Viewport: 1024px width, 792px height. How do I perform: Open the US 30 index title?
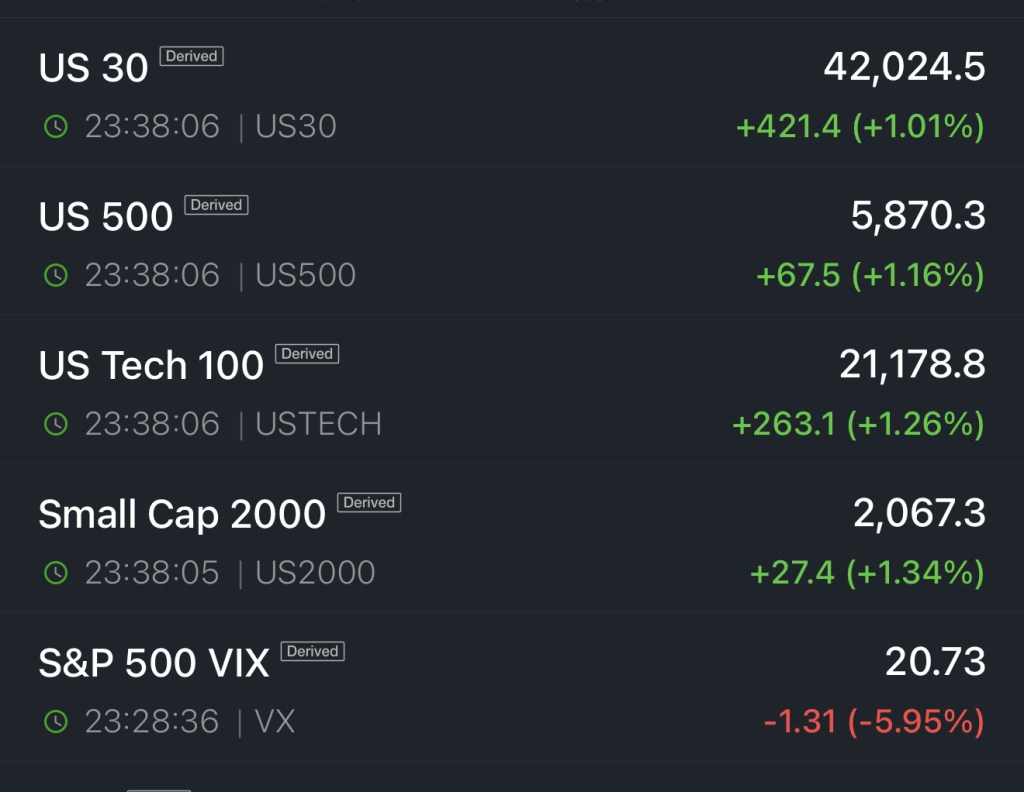pyautogui.click(x=93, y=68)
